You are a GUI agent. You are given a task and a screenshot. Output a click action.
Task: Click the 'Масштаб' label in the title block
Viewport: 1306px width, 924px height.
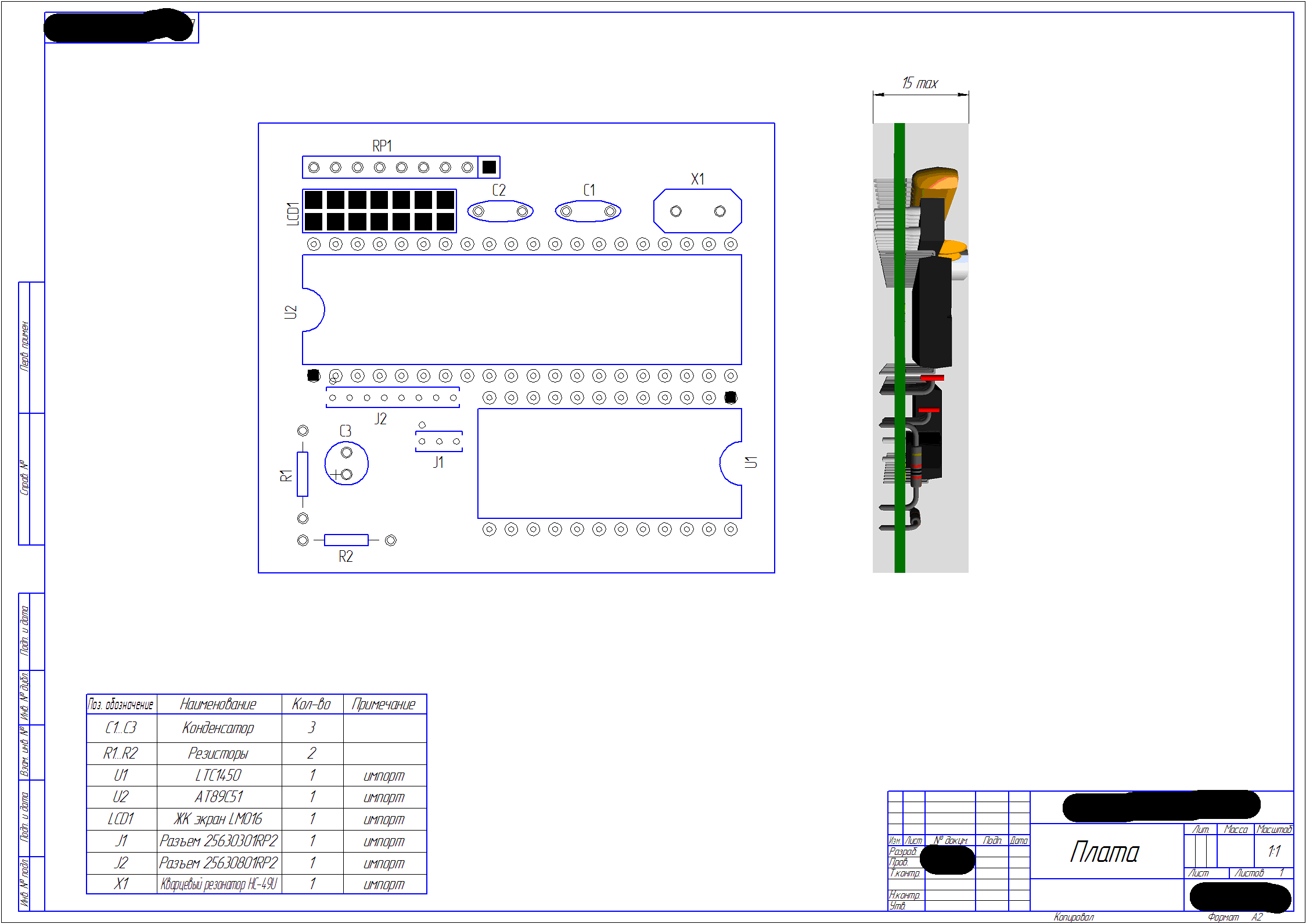[1274, 830]
